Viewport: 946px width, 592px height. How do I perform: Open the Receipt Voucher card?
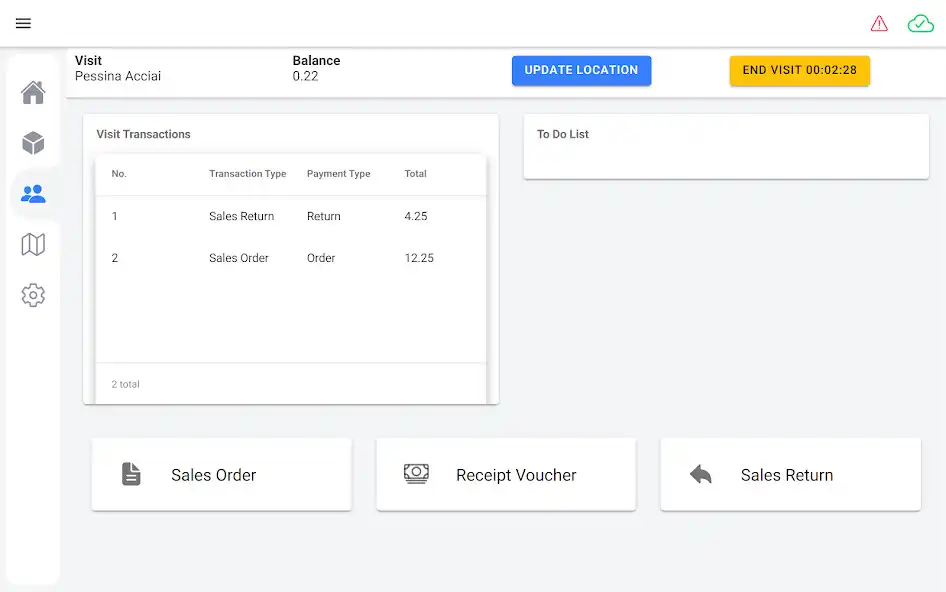(506, 475)
